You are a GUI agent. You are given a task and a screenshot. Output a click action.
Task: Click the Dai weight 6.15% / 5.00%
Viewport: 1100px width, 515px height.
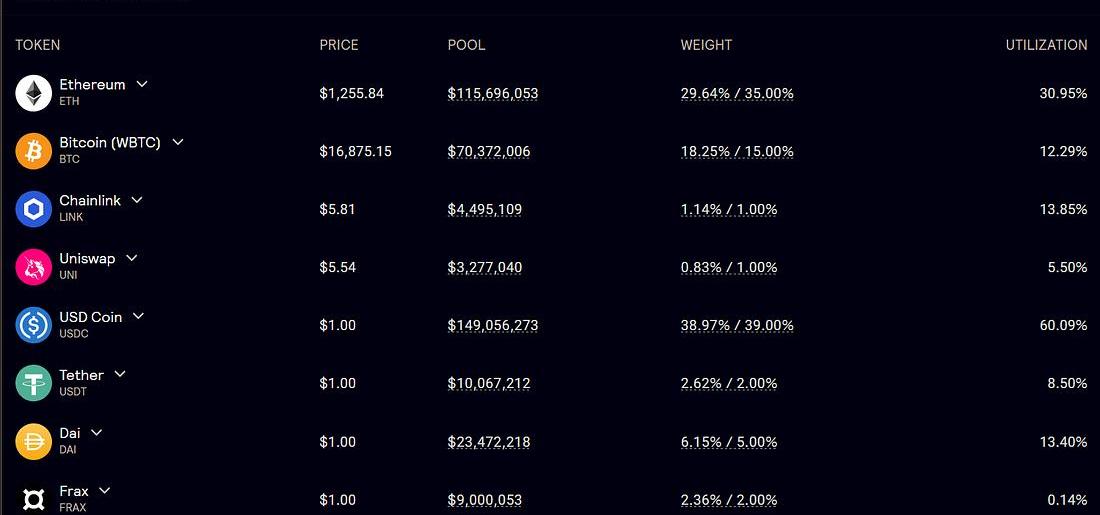click(x=729, y=442)
